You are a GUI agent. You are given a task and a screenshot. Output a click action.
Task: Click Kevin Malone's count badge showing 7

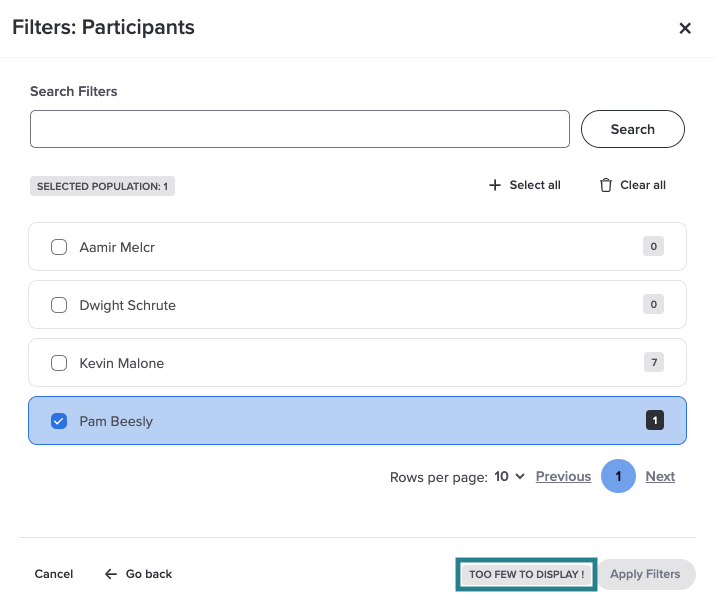tap(654, 363)
